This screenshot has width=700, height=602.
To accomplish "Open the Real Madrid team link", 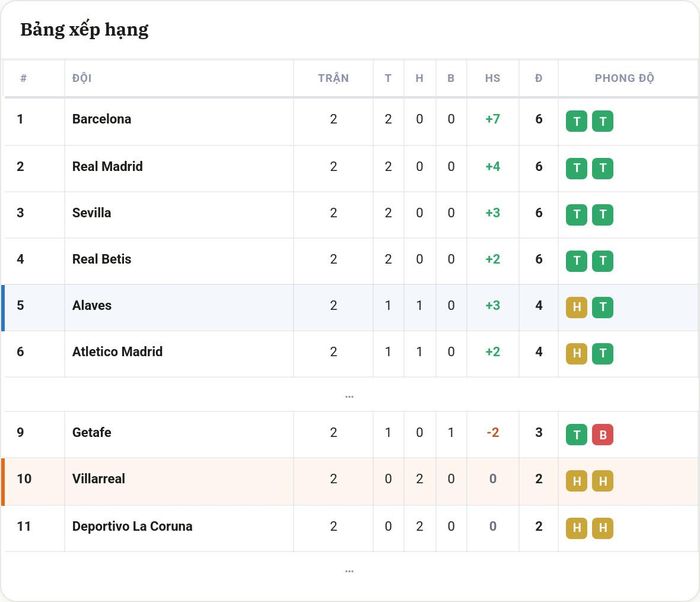I will [108, 166].
